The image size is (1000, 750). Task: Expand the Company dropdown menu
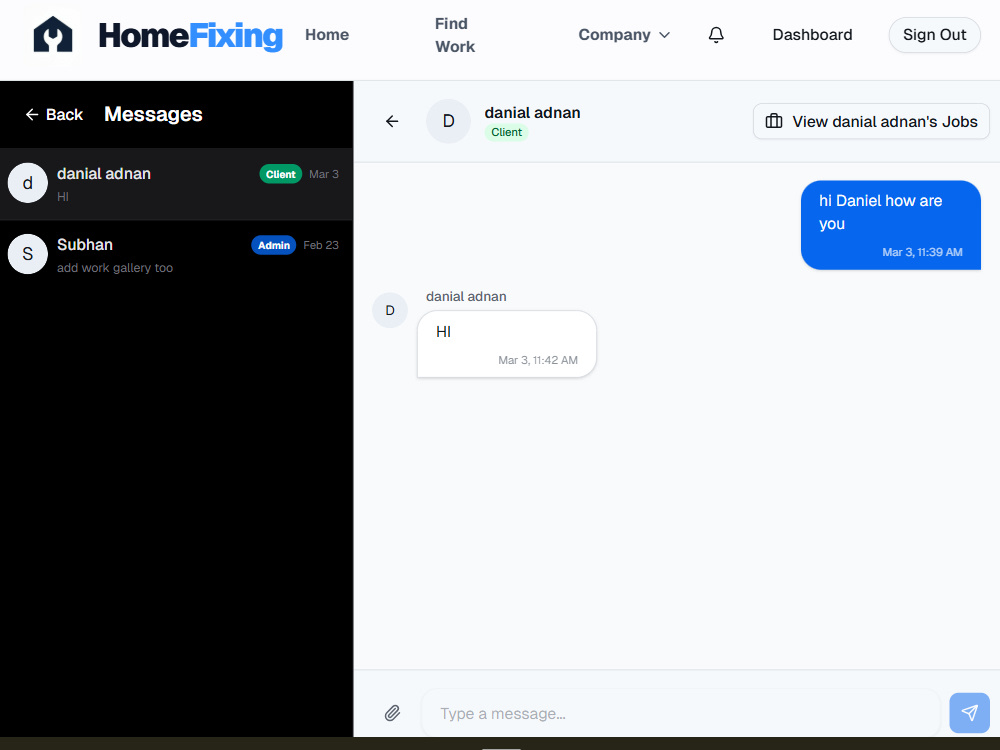pyautogui.click(x=624, y=35)
